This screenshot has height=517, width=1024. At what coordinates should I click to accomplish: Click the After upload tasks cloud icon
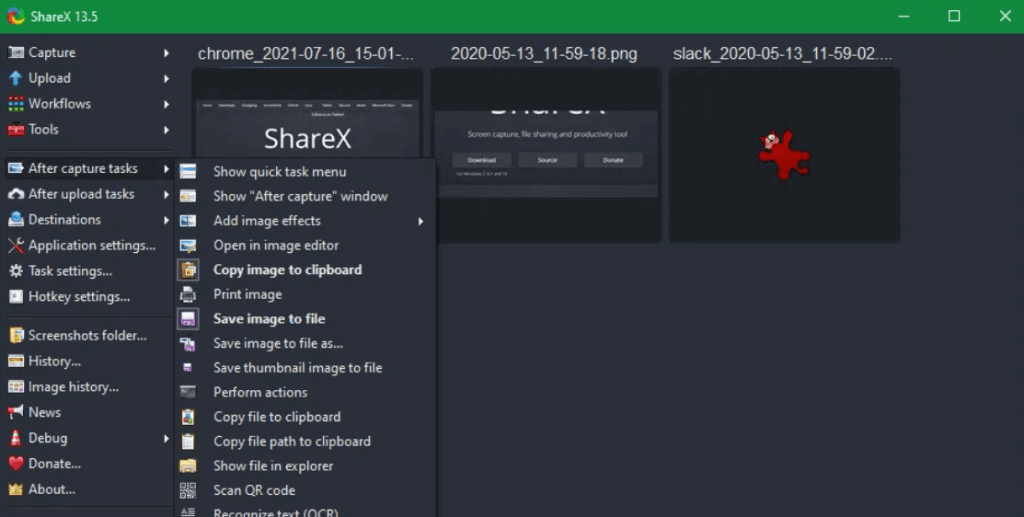tap(16, 194)
